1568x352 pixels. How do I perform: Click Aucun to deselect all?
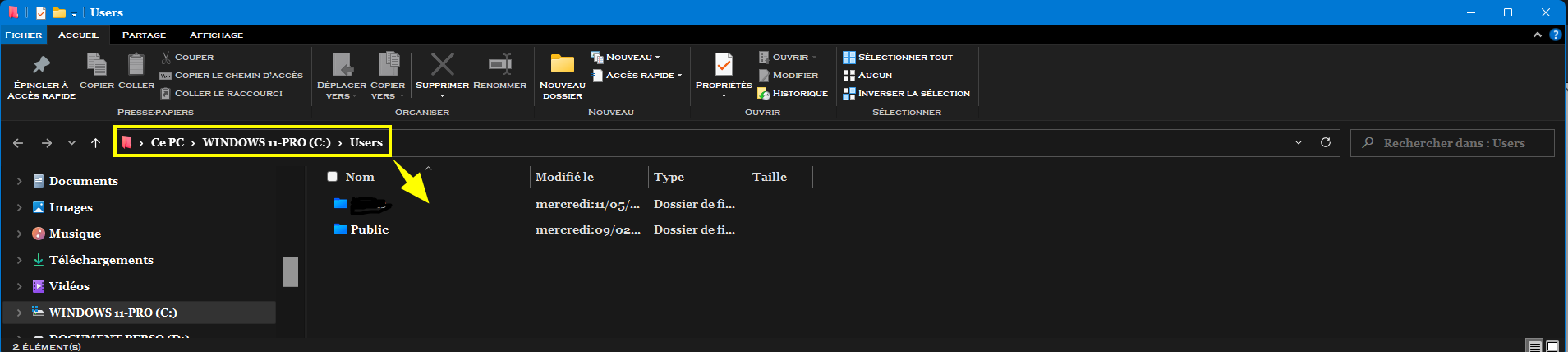tap(867, 76)
